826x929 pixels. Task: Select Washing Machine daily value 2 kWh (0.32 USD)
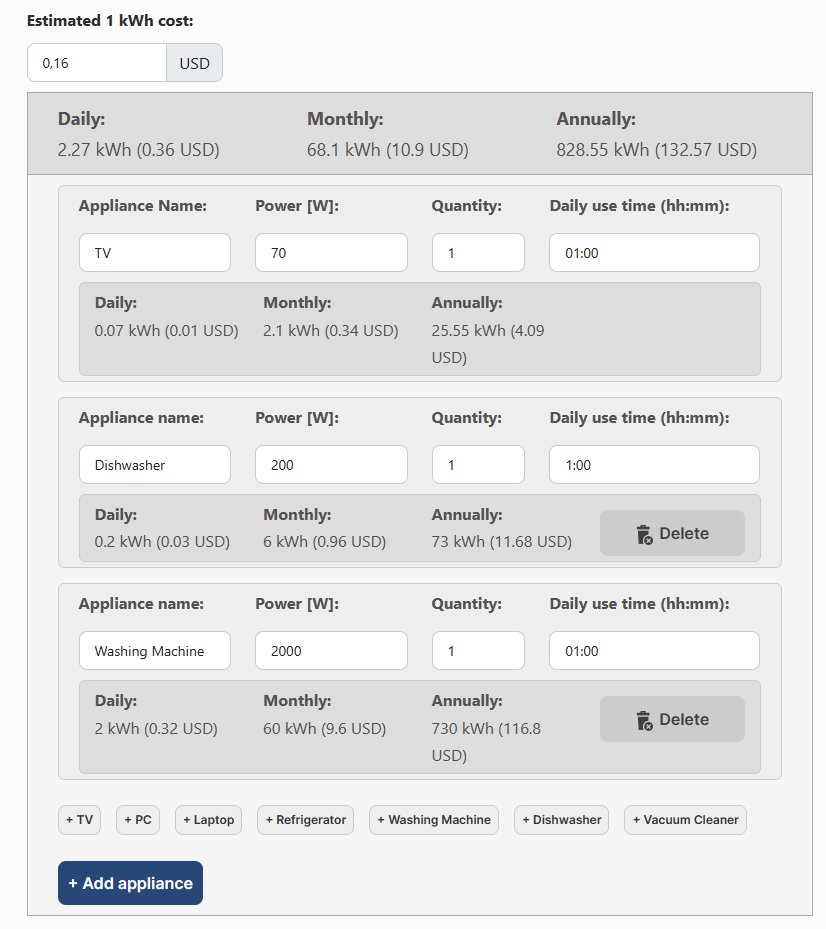tap(156, 729)
